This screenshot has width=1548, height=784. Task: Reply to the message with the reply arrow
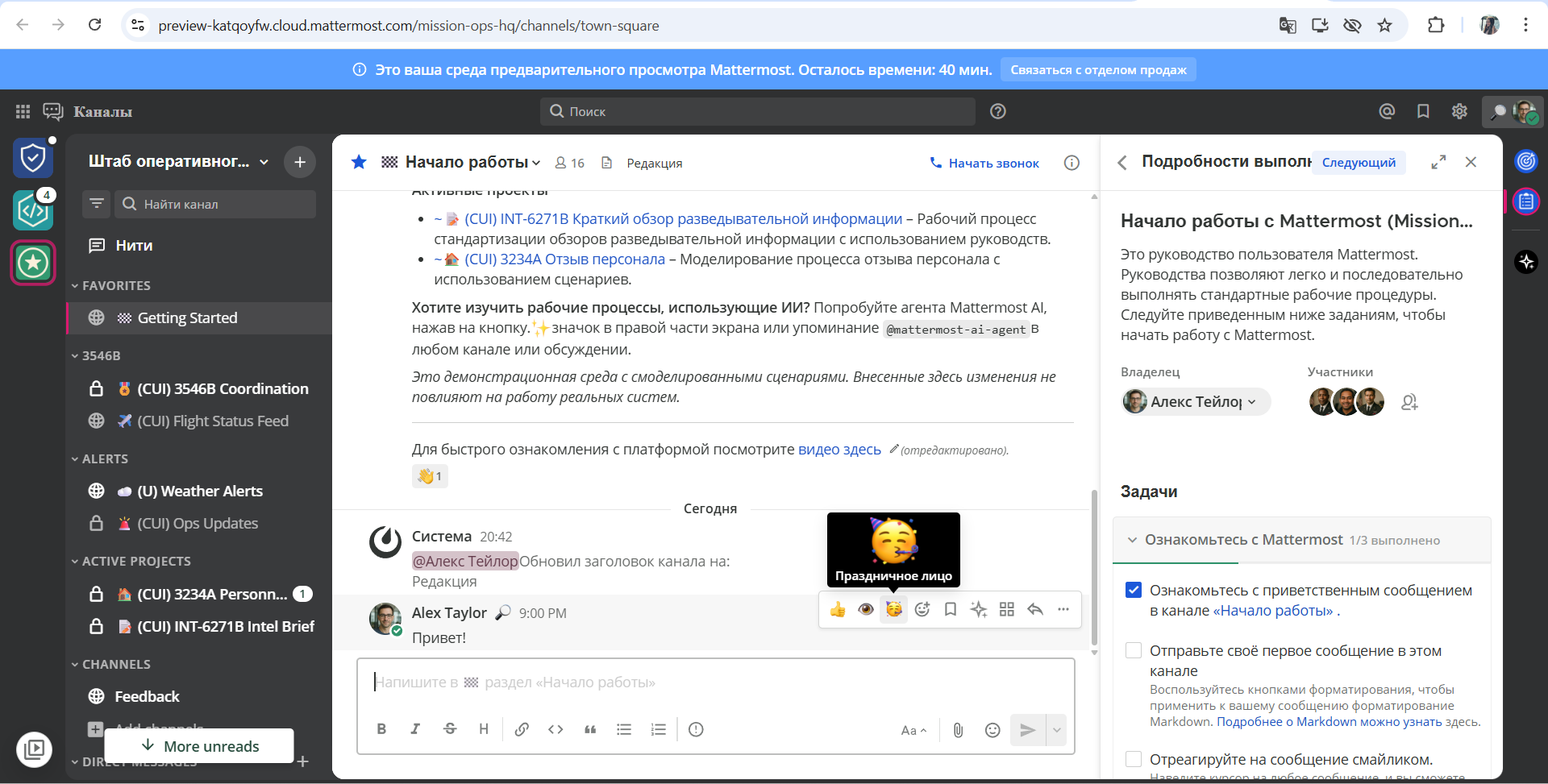(x=1035, y=610)
